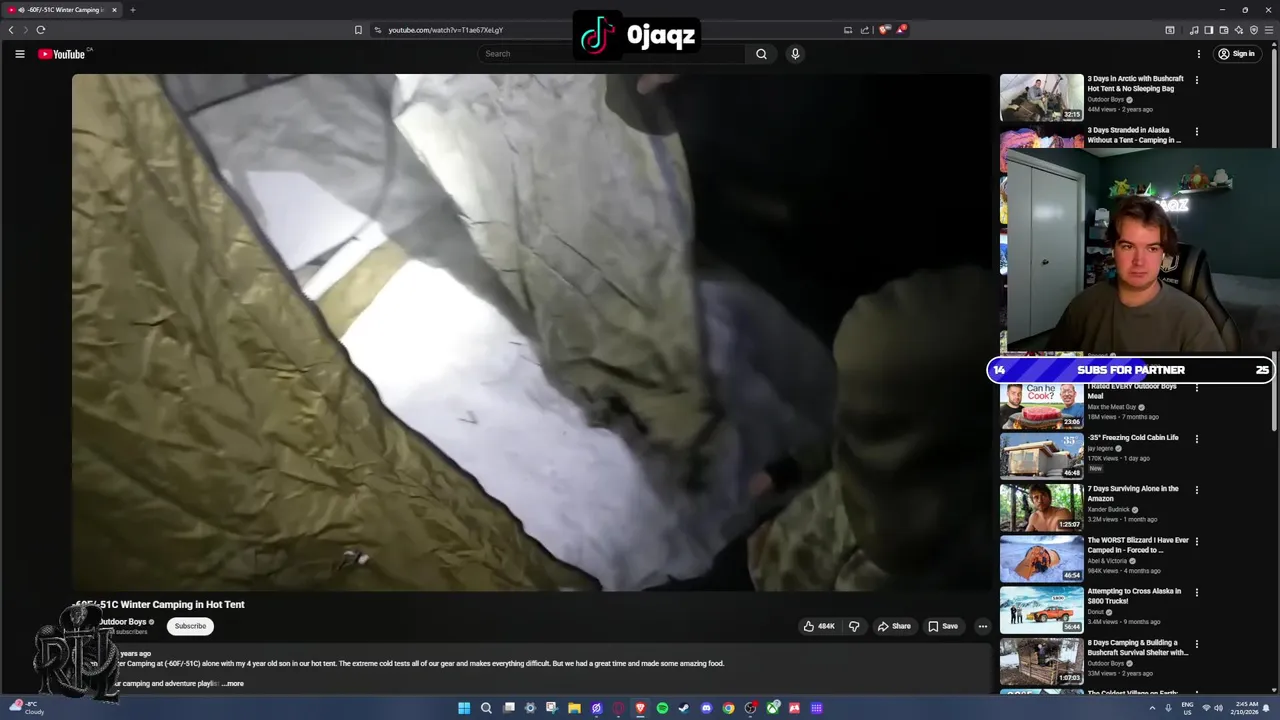Open Brave Rewards triangle icon
The height and width of the screenshot is (720, 1280).
[901, 30]
